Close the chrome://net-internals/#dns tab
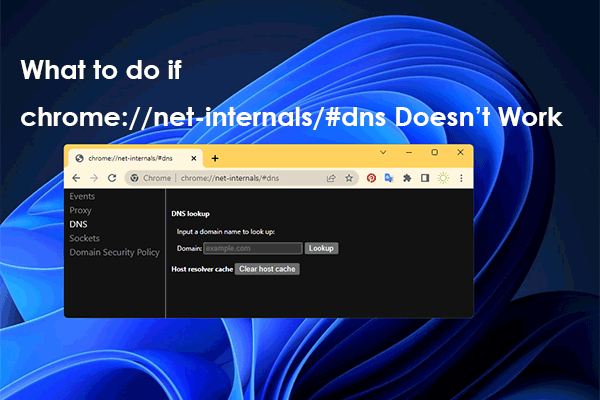 pyautogui.click(x=194, y=158)
